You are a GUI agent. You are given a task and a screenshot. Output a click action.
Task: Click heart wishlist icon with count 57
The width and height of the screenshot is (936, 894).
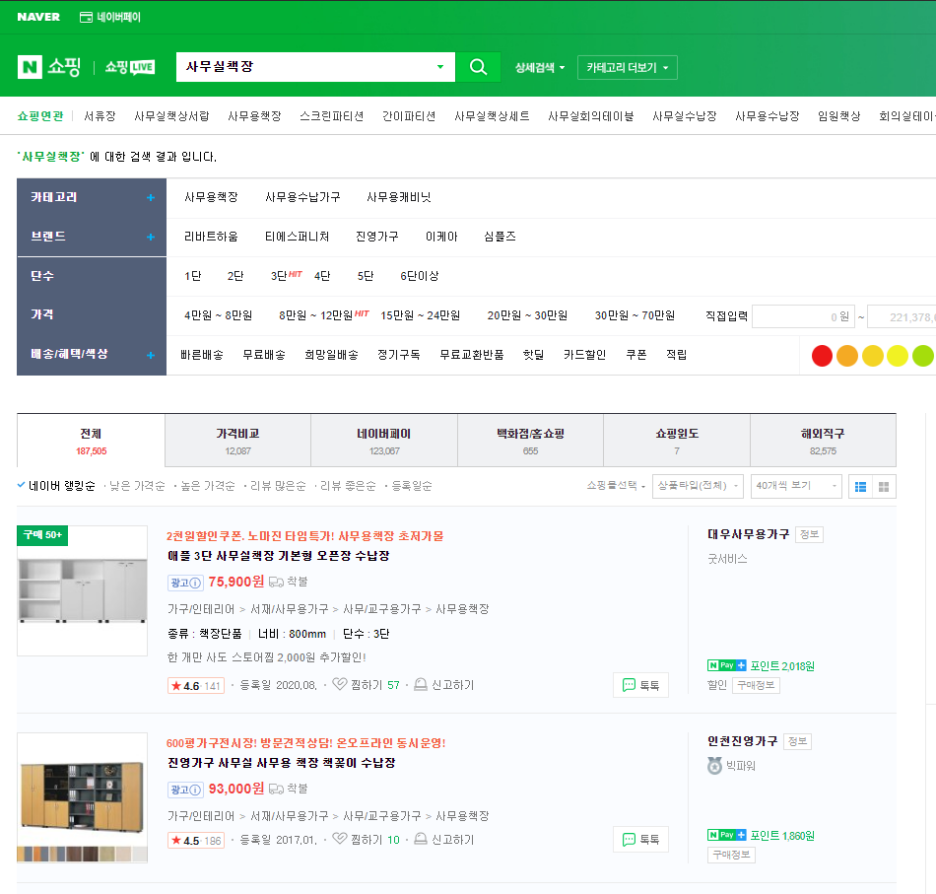coord(340,684)
